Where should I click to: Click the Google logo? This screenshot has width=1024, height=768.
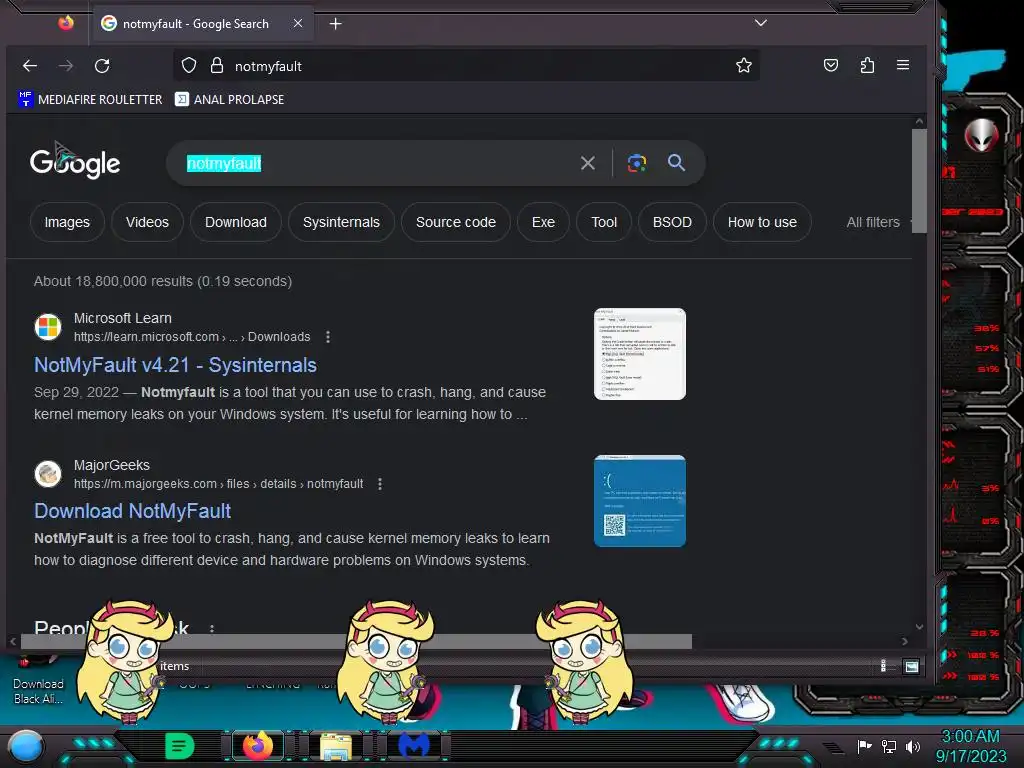tap(74, 162)
